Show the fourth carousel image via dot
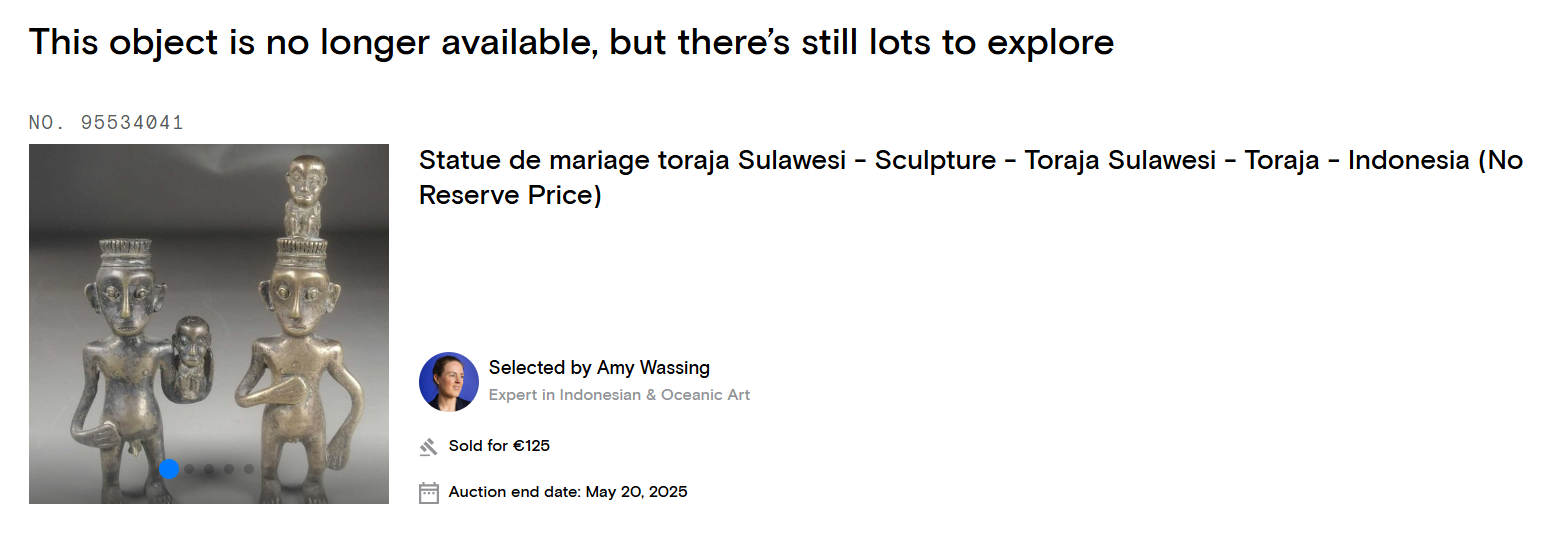The height and width of the screenshot is (560, 1566). click(229, 469)
